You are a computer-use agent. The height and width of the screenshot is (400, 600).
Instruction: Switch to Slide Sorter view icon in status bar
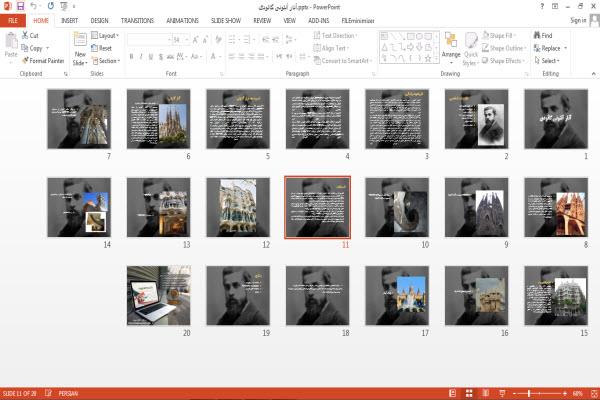point(469,393)
